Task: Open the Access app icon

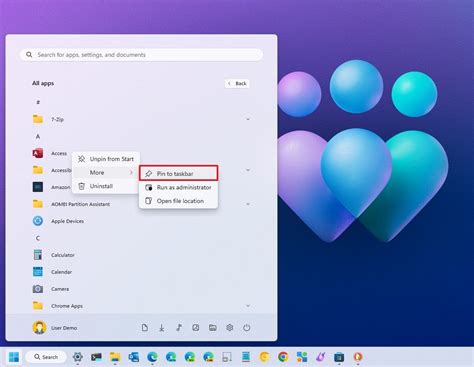Action: coord(38,153)
